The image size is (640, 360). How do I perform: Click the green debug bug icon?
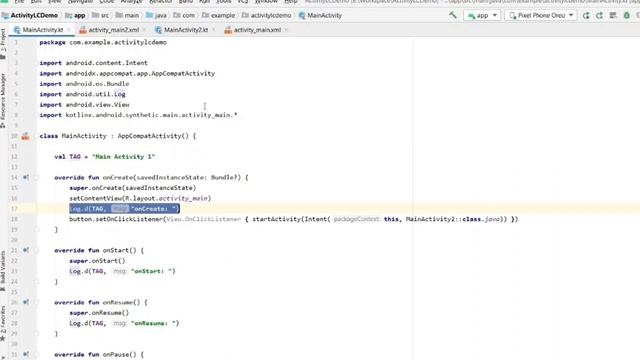627,16
